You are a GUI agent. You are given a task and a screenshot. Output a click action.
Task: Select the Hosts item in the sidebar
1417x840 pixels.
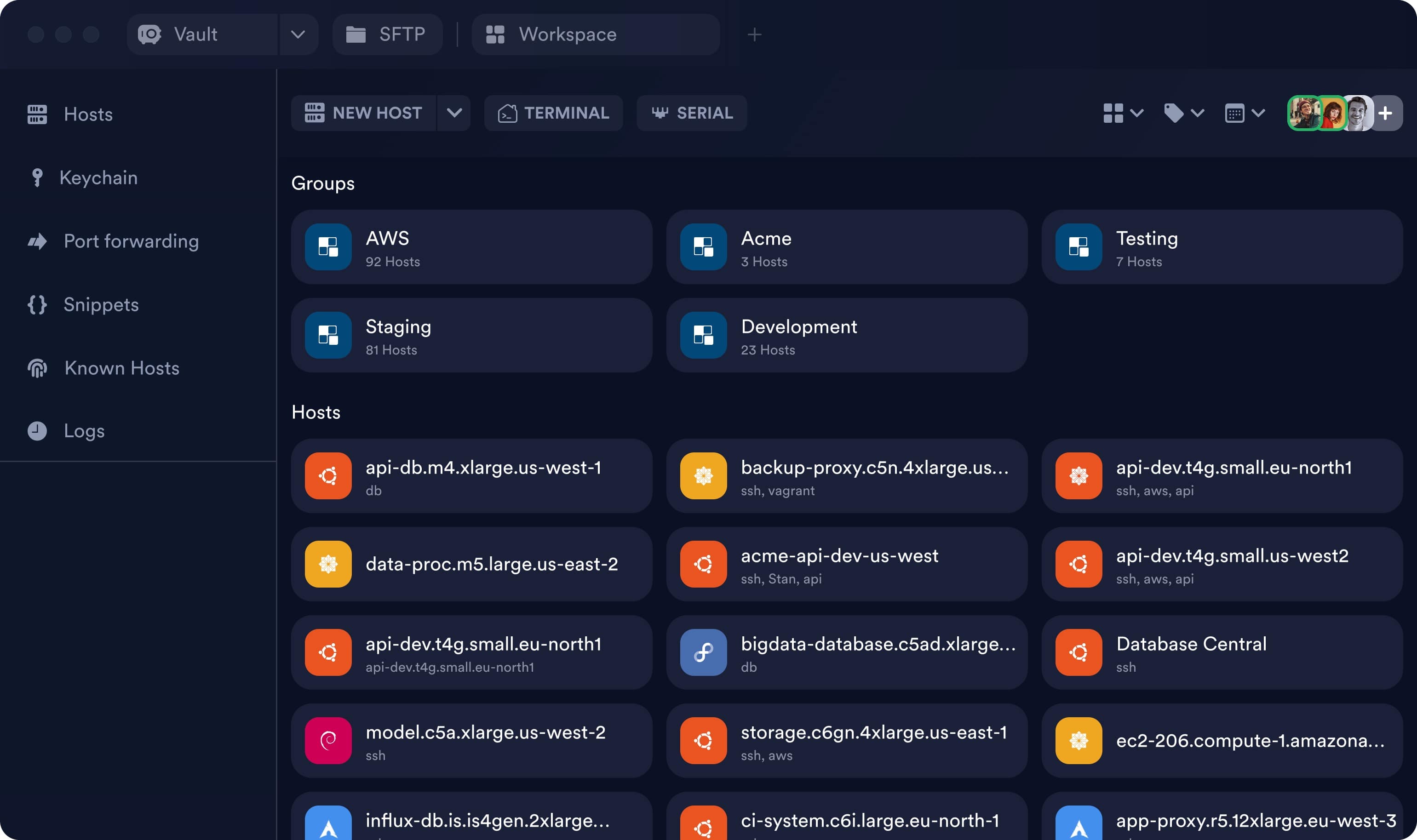pos(88,114)
